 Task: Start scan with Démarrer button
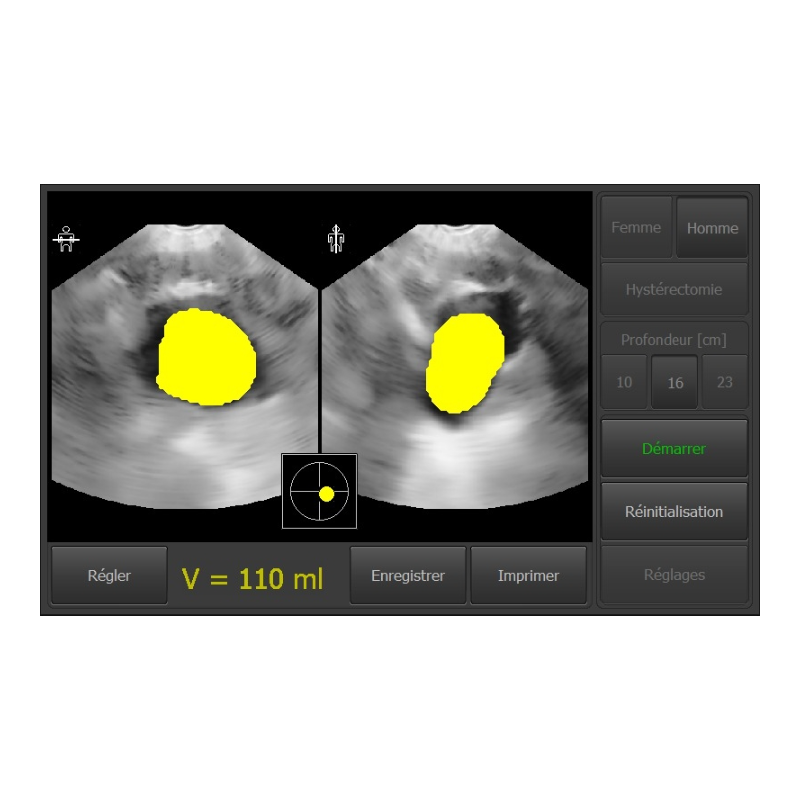point(674,448)
